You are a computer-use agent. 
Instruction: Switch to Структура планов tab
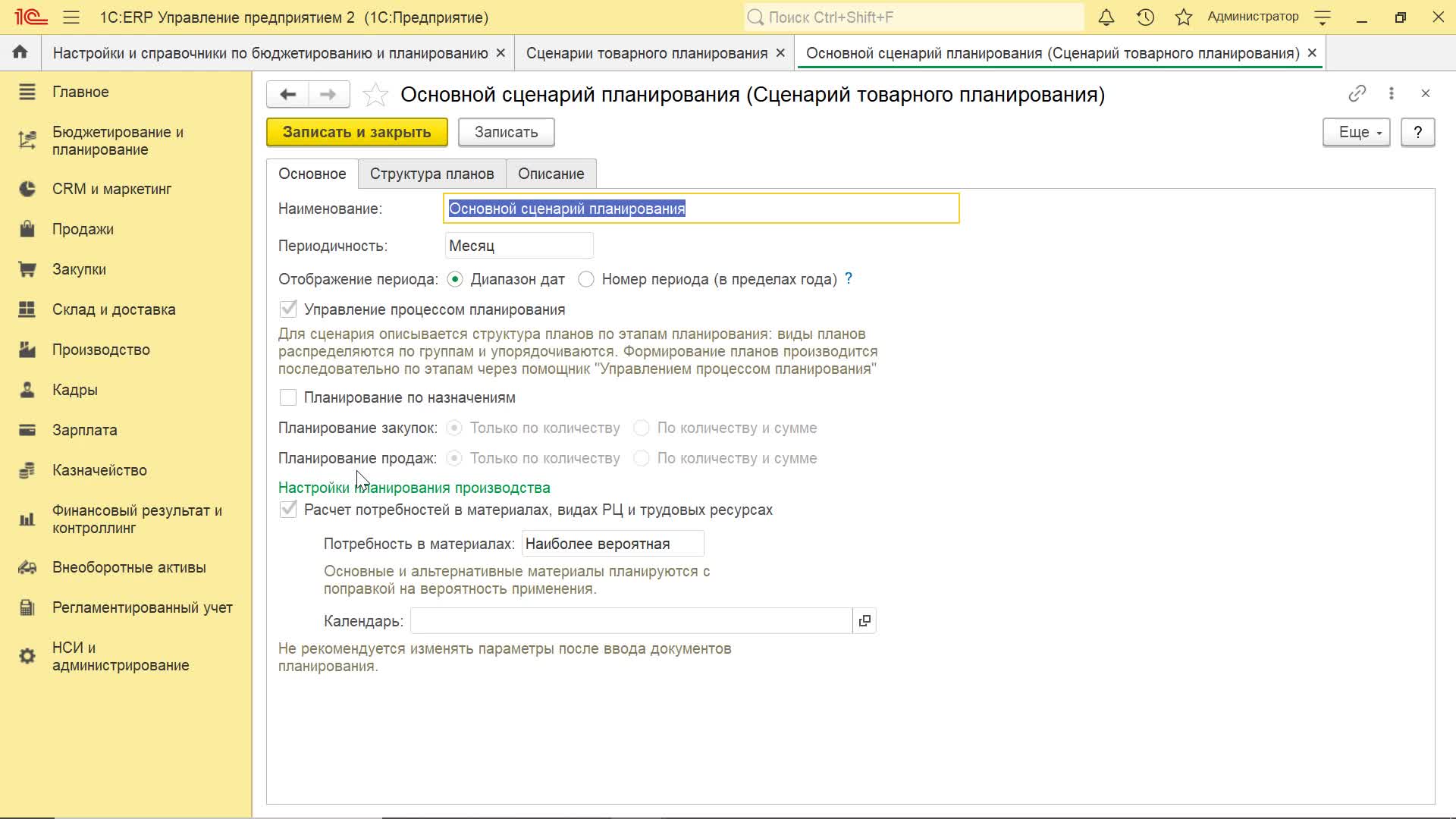pyautogui.click(x=431, y=174)
